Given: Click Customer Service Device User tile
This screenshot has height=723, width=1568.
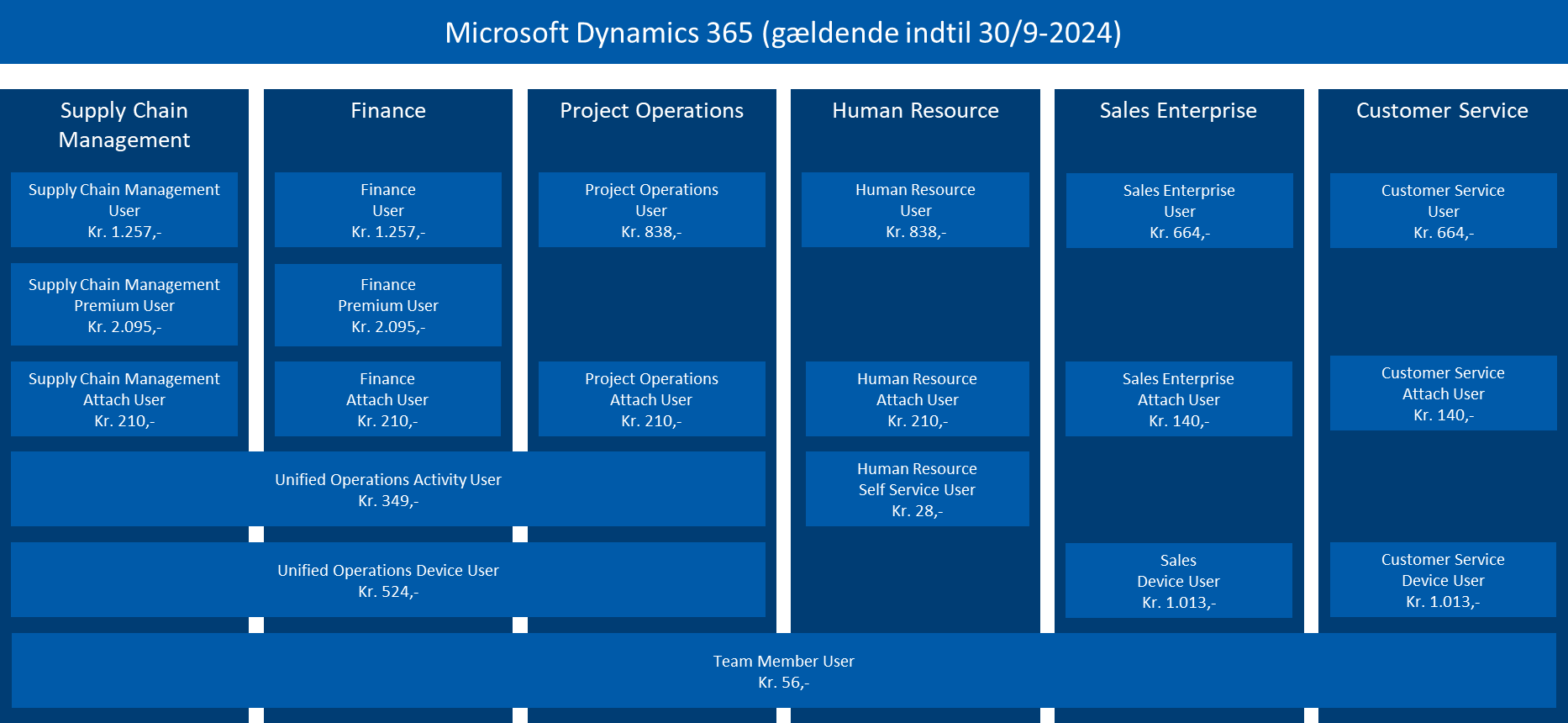Looking at the screenshot, I should (1443, 580).
